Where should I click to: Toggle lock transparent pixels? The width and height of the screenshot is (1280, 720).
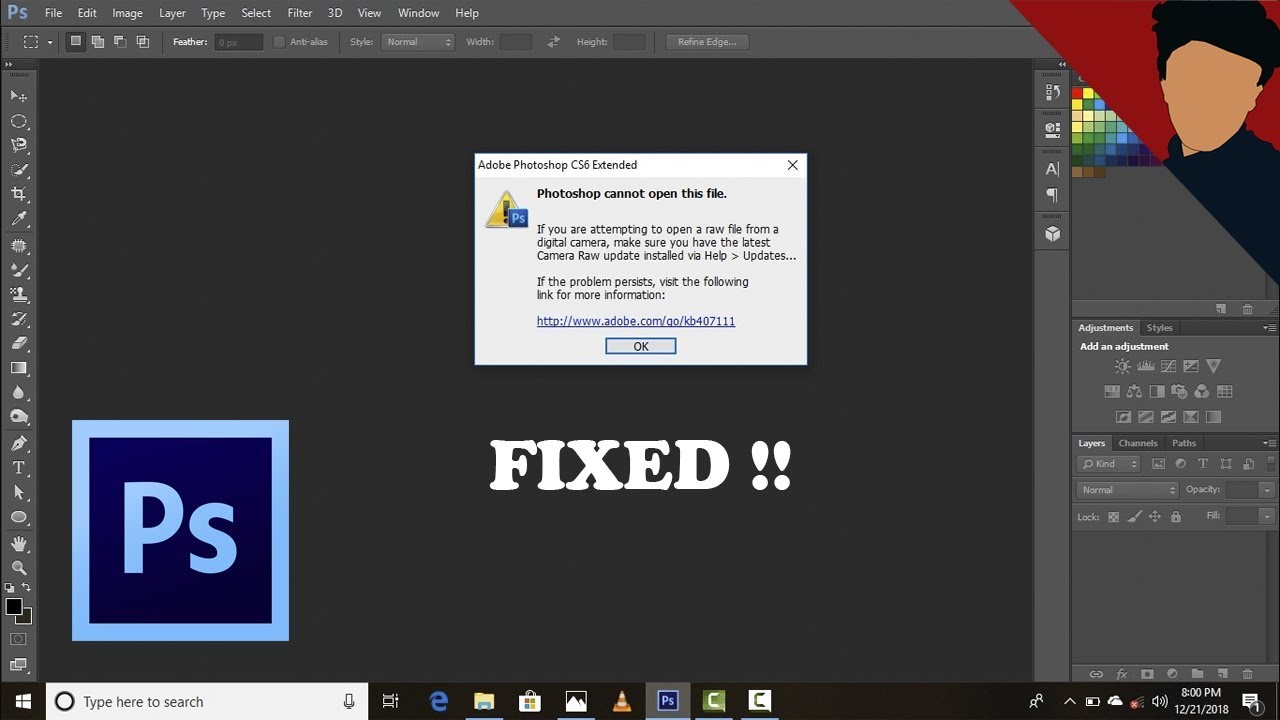pos(1114,517)
